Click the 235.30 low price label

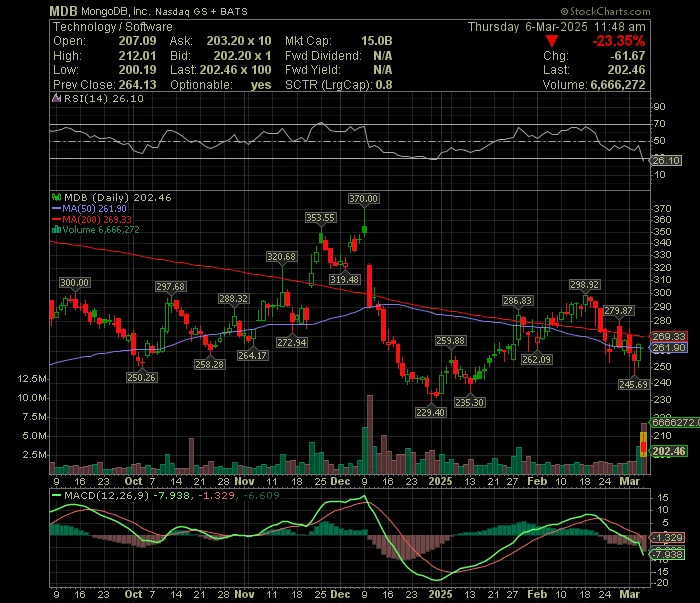[x=470, y=403]
